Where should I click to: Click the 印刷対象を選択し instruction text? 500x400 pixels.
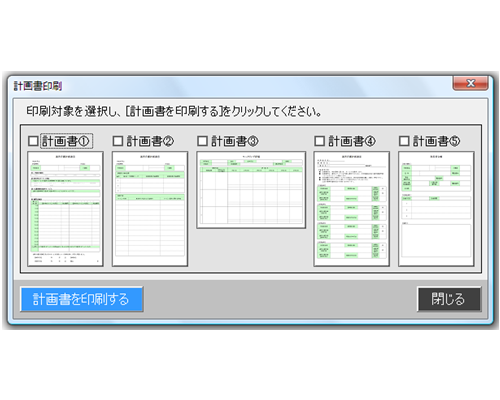coord(71,111)
